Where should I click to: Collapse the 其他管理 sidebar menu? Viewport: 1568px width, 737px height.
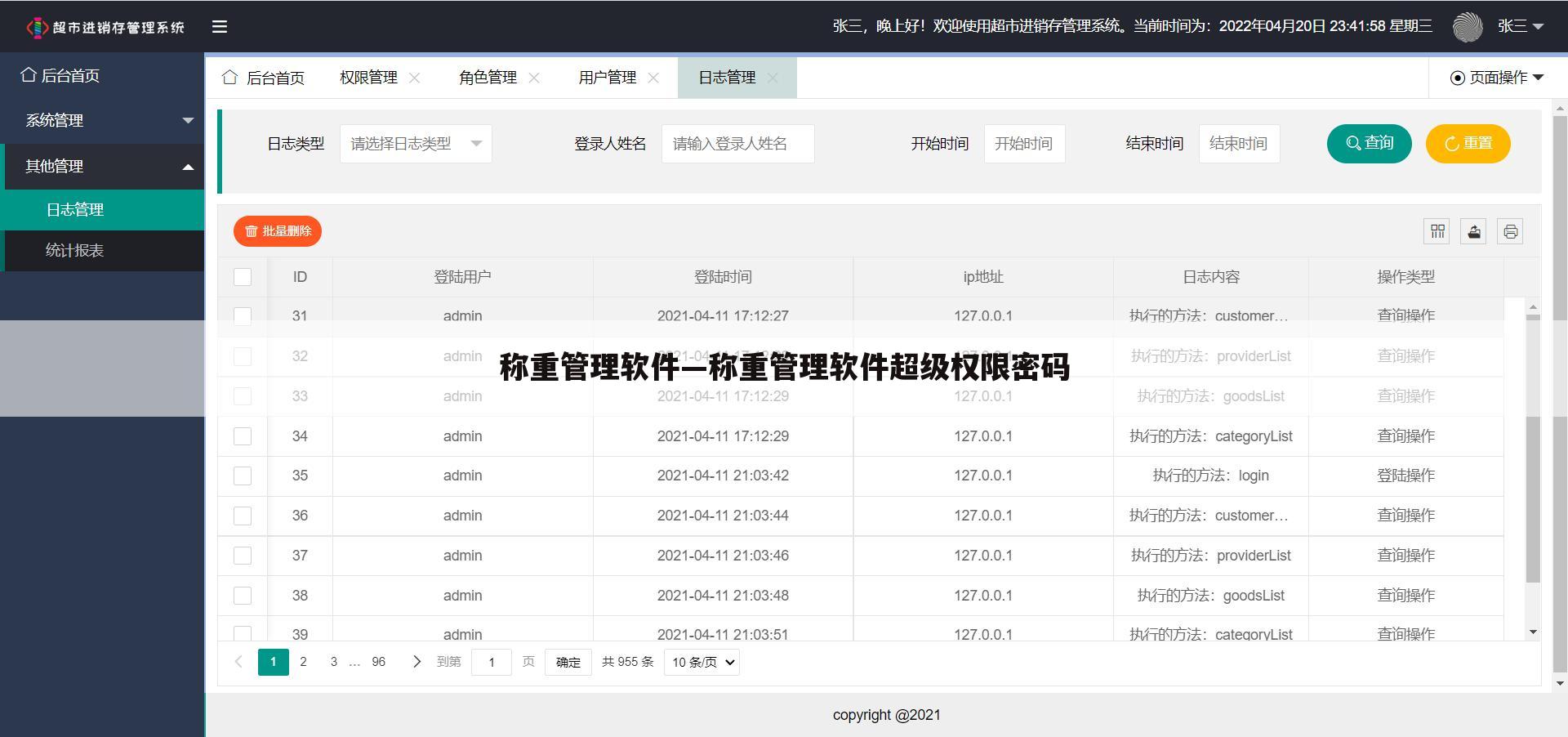pos(102,166)
